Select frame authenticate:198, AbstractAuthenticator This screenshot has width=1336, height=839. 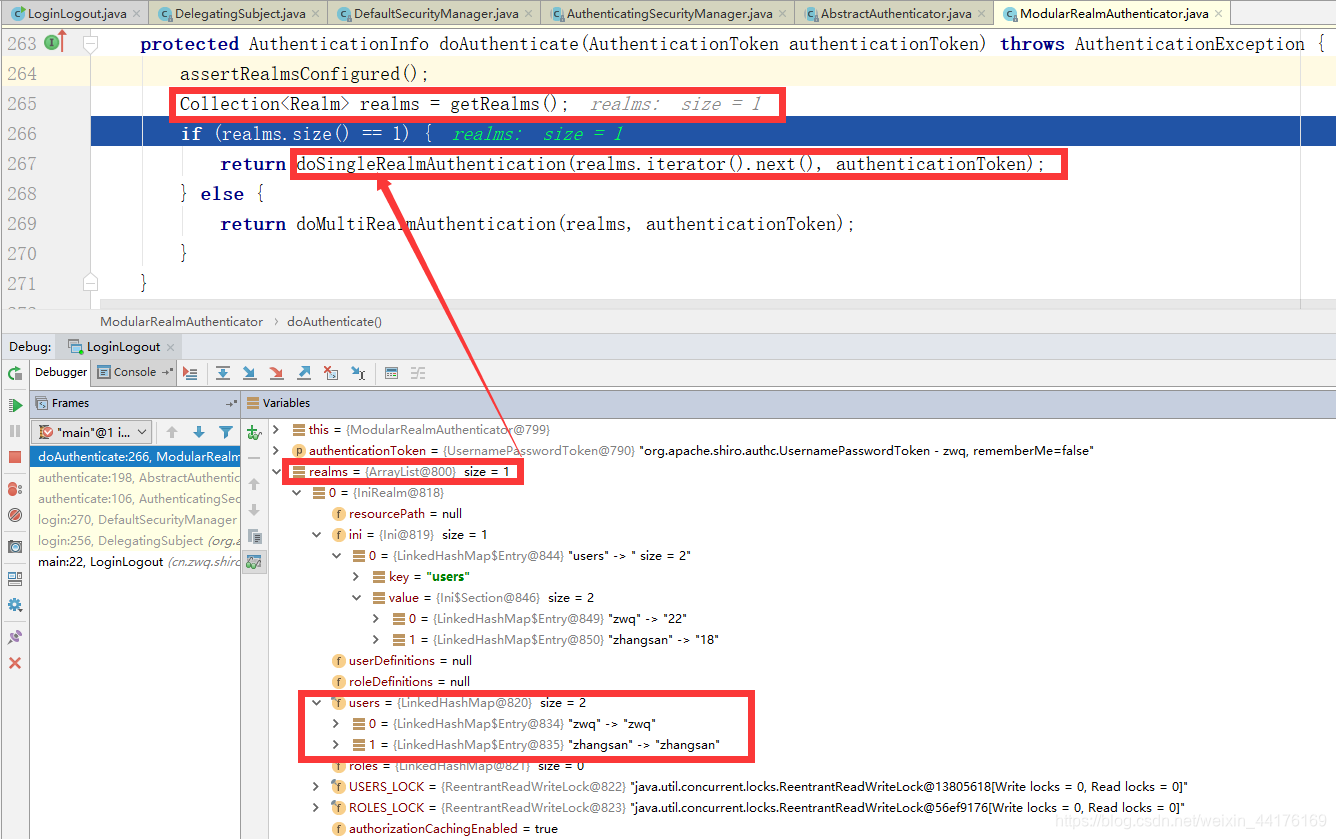pyautogui.click(x=135, y=478)
